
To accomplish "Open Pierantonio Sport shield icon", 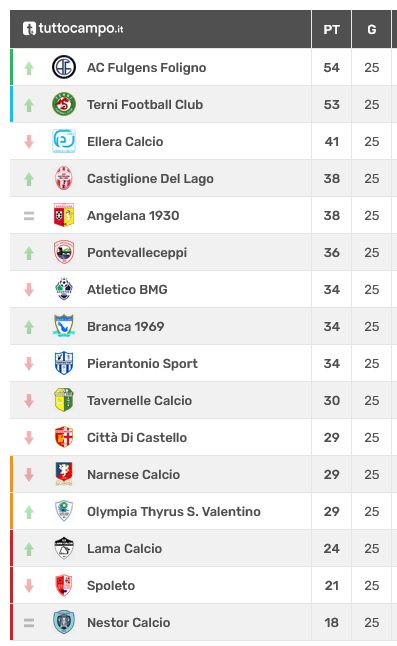I will (64, 363).
